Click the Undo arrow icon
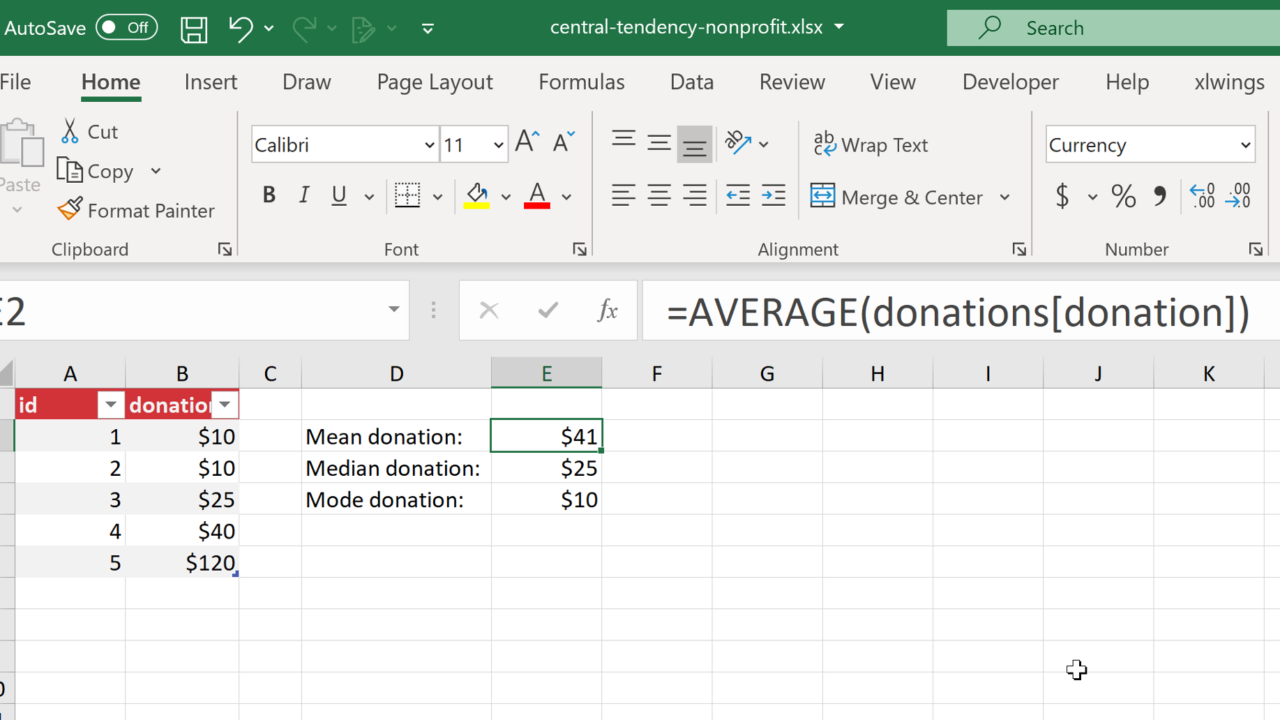The width and height of the screenshot is (1280, 720). [240, 28]
